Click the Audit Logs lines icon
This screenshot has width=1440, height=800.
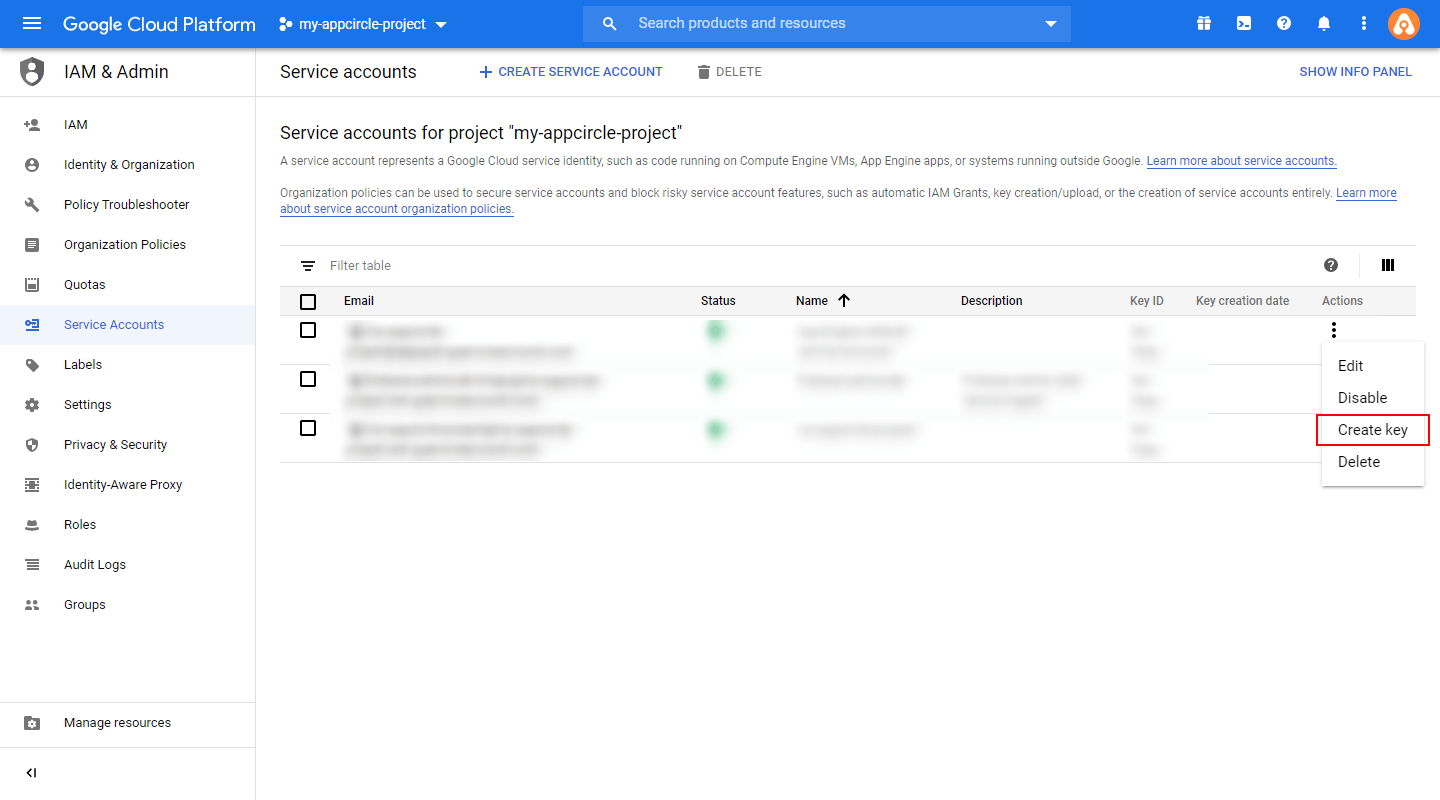pos(32,565)
